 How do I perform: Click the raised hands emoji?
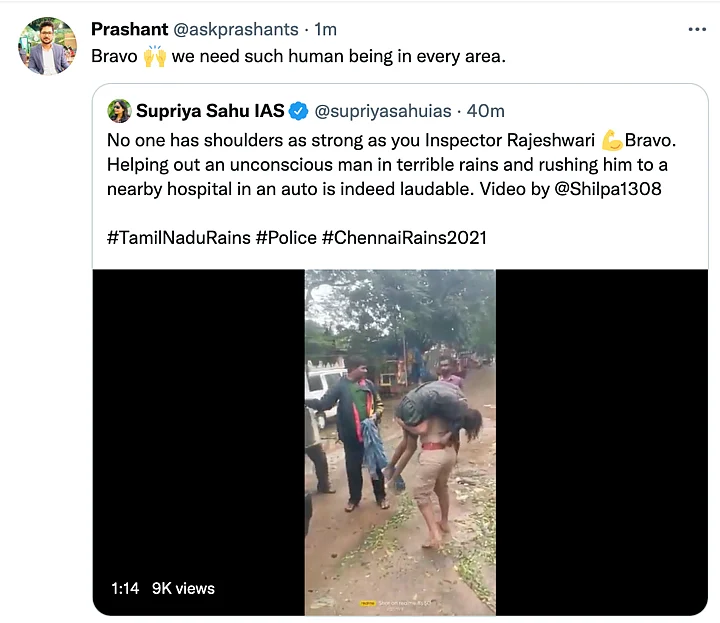[x=155, y=56]
